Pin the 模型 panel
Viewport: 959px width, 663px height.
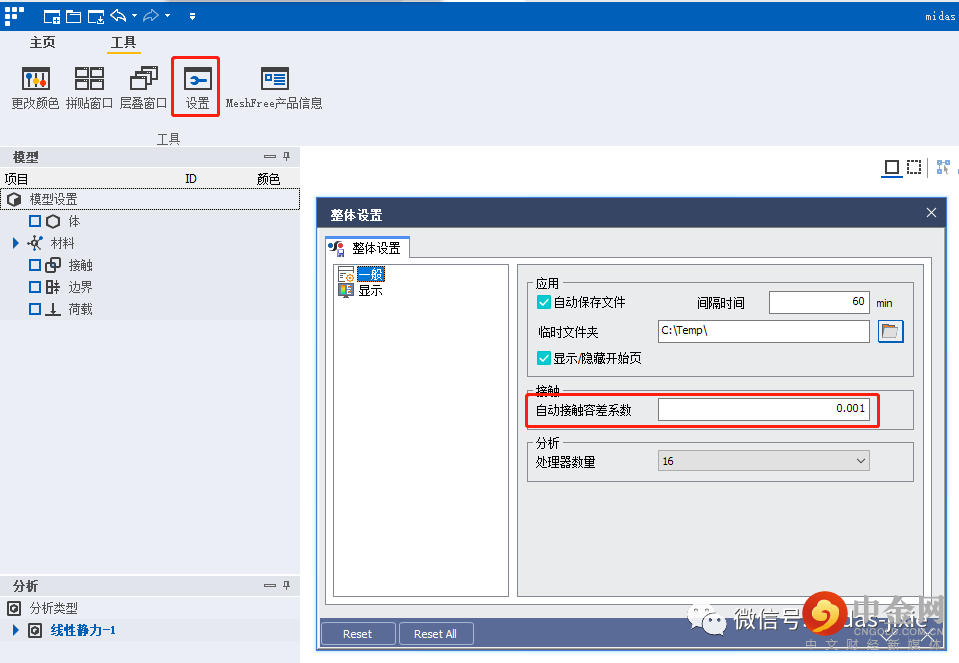click(x=286, y=157)
